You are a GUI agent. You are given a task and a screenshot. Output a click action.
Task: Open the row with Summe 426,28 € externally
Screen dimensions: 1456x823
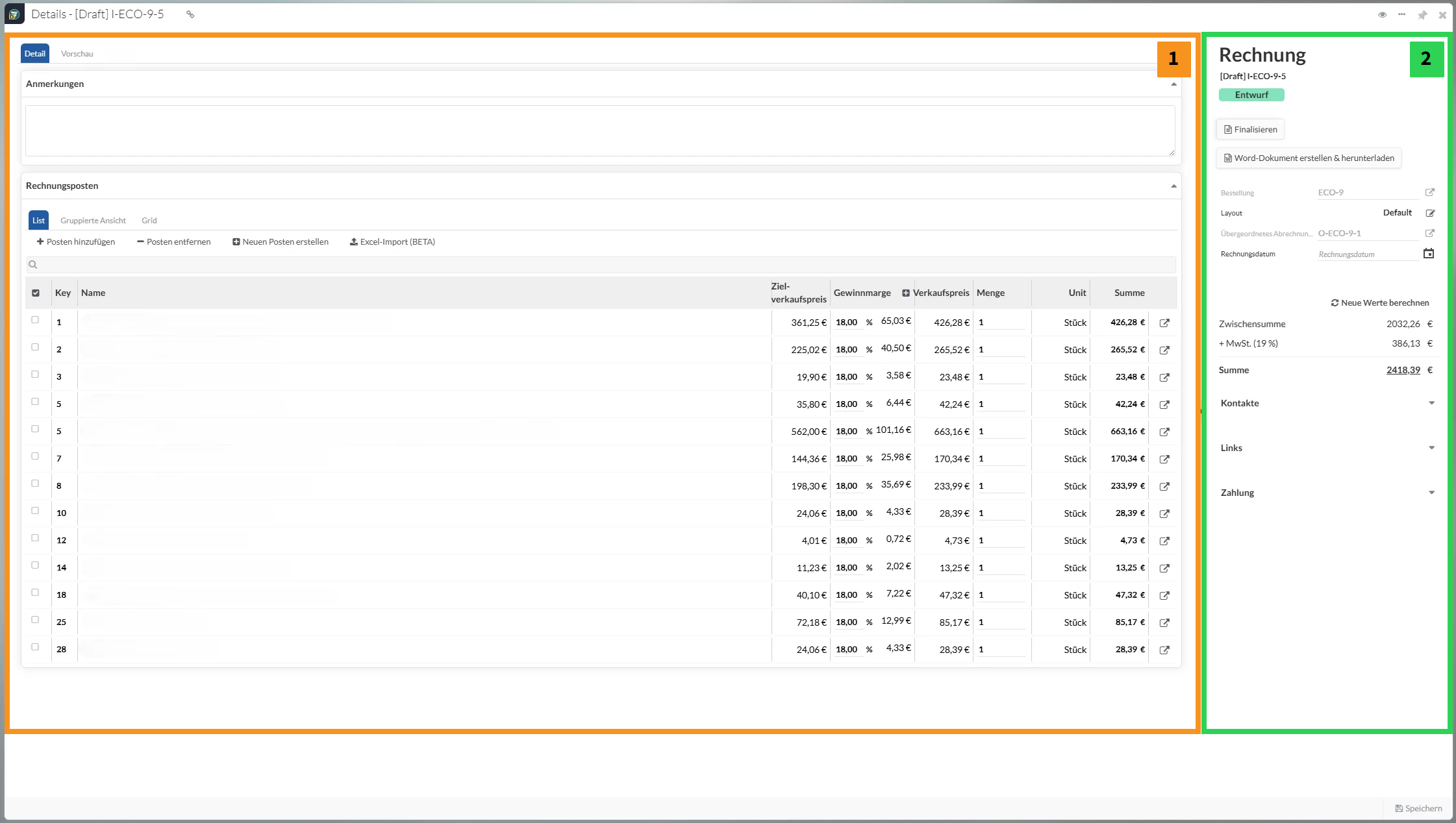coord(1164,323)
